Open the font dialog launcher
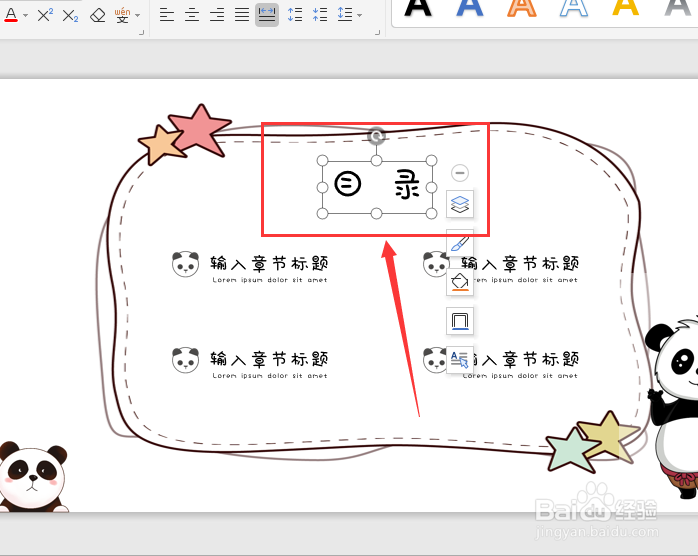Screen dimensions: 698x556 (142, 32)
